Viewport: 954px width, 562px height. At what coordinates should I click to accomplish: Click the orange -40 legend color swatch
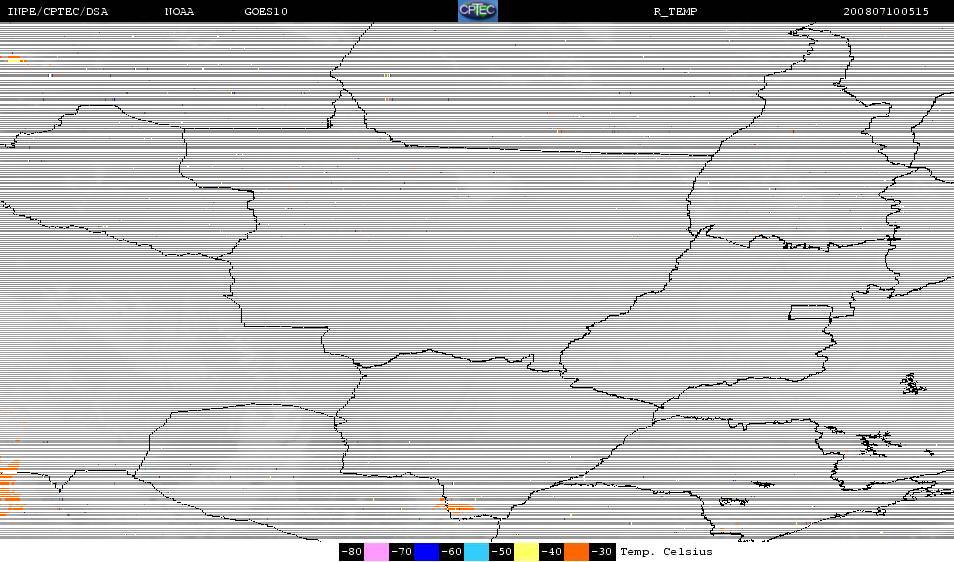coord(576,552)
